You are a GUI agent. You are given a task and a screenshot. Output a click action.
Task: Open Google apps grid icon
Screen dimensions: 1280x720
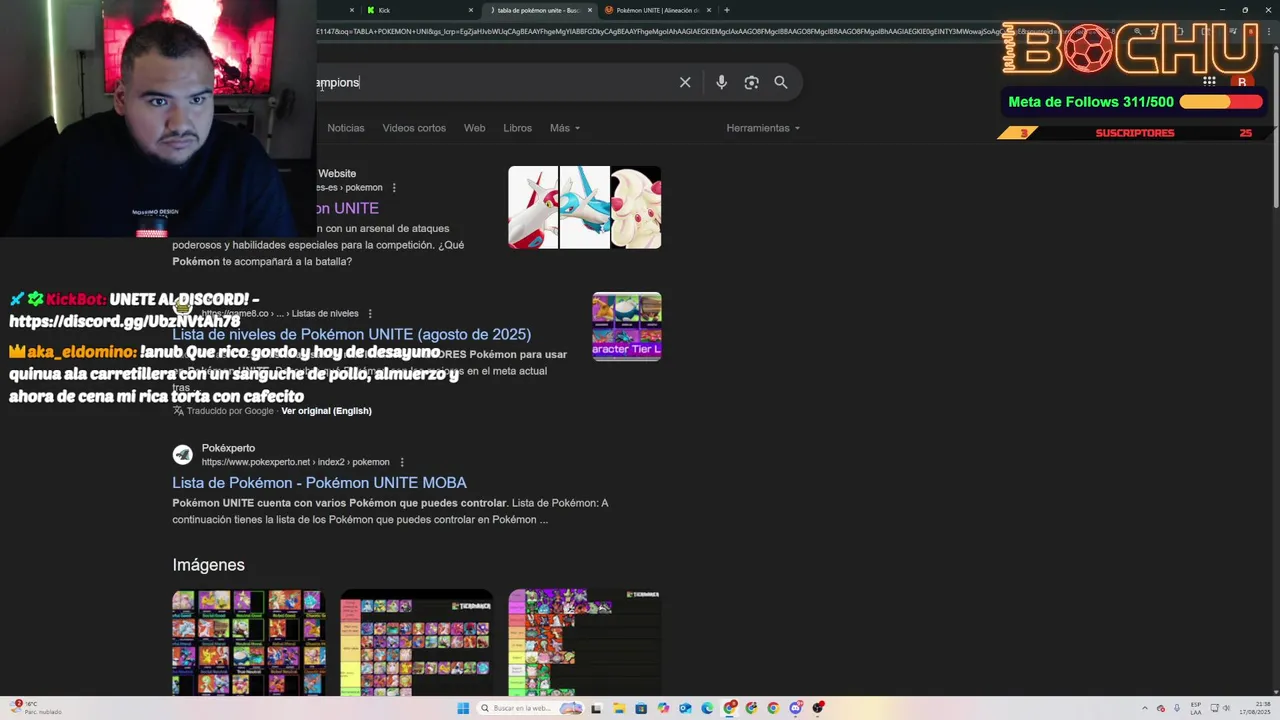pyautogui.click(x=1209, y=82)
